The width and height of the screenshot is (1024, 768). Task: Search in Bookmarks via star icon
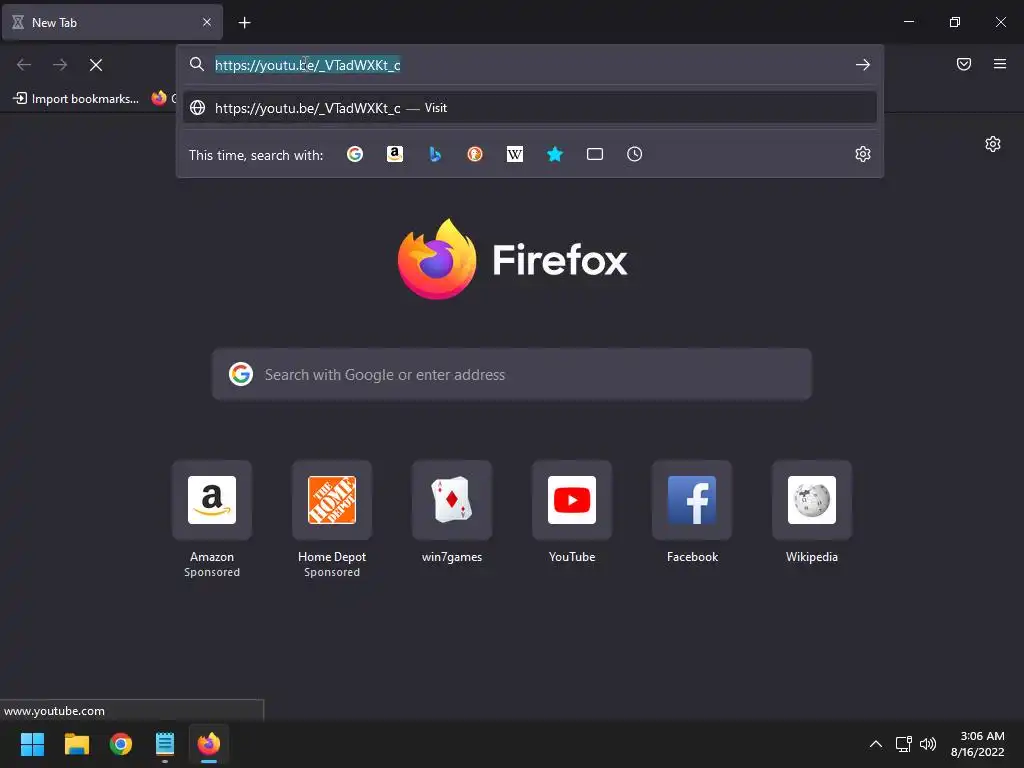(555, 154)
